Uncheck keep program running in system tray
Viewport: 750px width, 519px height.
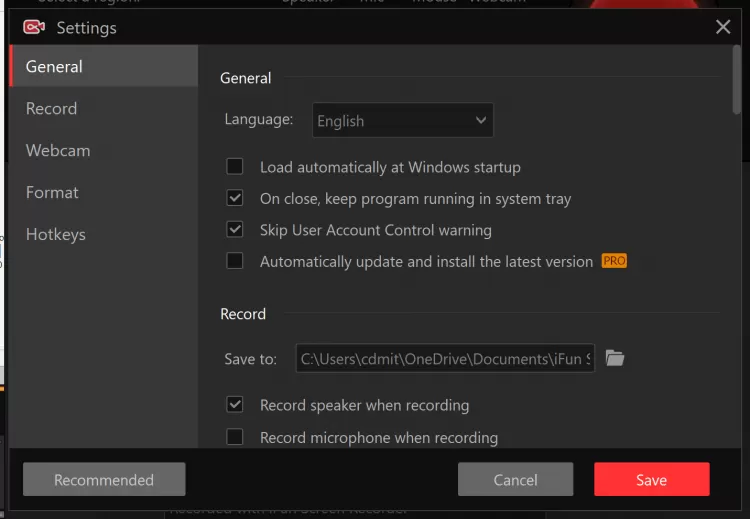click(235, 198)
